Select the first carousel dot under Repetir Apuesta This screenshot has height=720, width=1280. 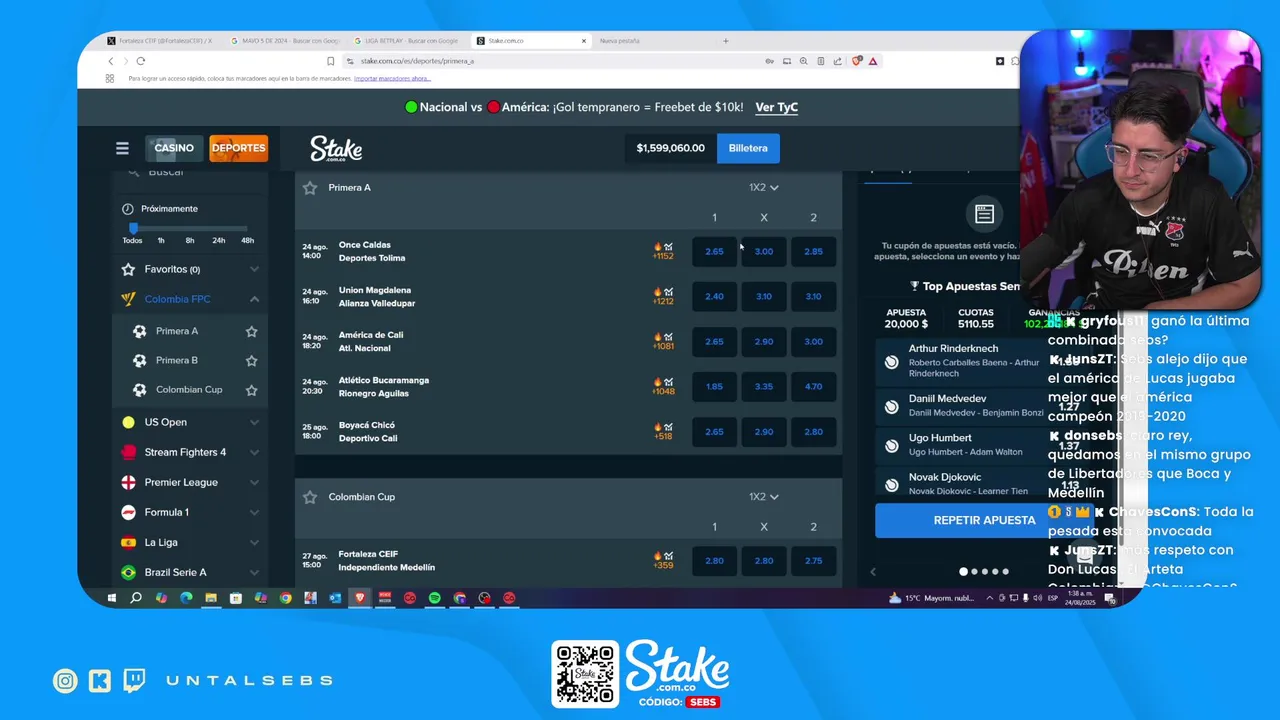964,572
